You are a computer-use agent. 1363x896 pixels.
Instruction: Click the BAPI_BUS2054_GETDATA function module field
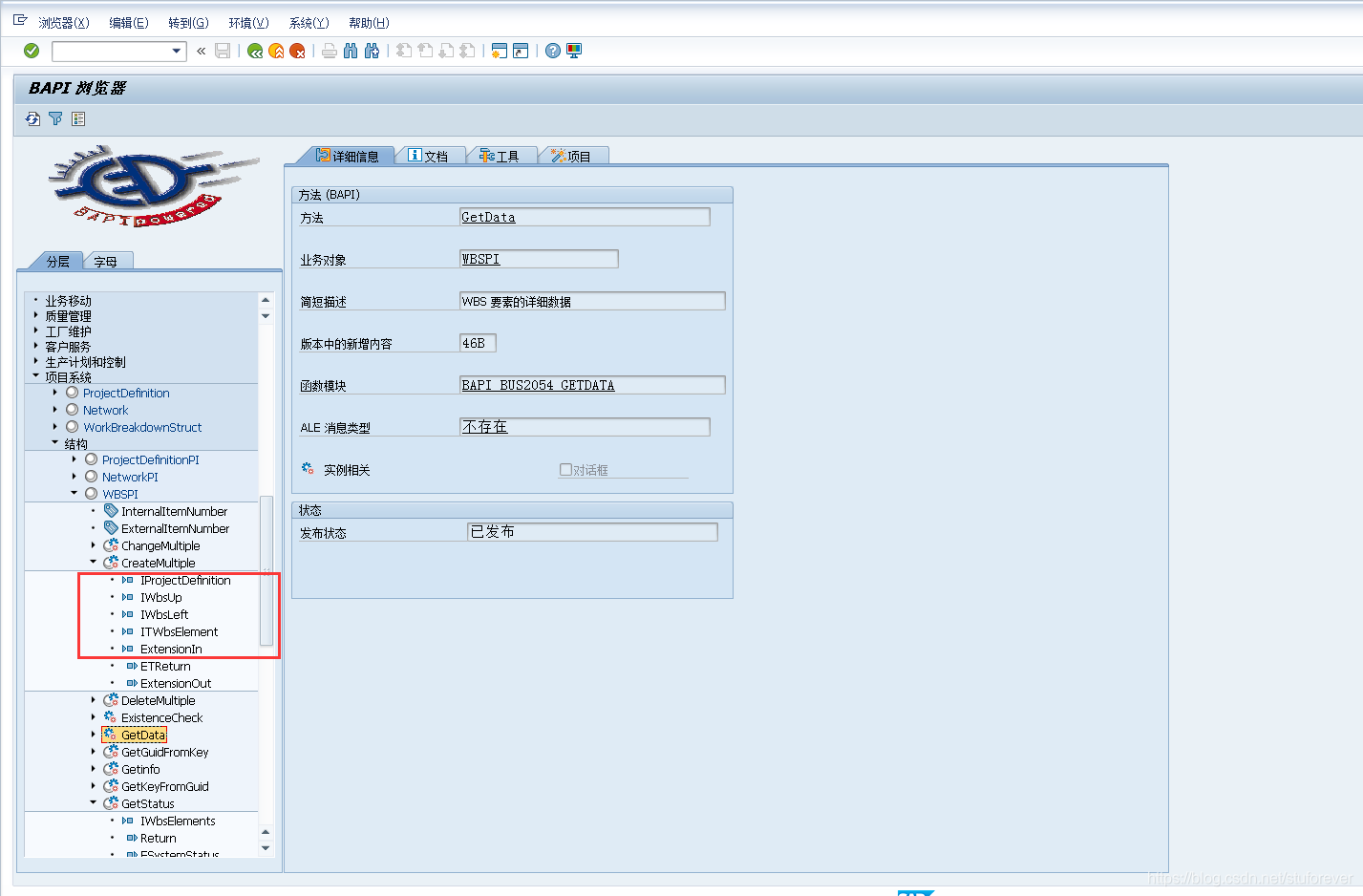(592, 385)
